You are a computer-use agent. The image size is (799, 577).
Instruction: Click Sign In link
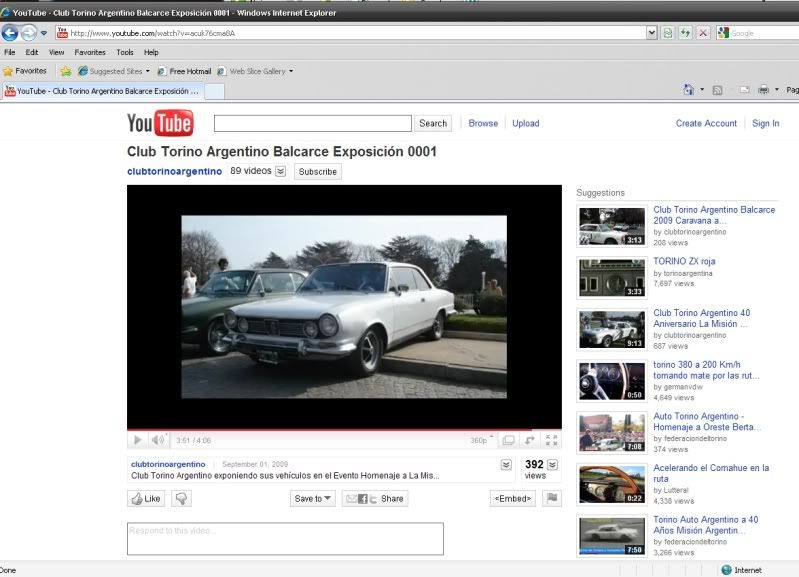(x=765, y=123)
